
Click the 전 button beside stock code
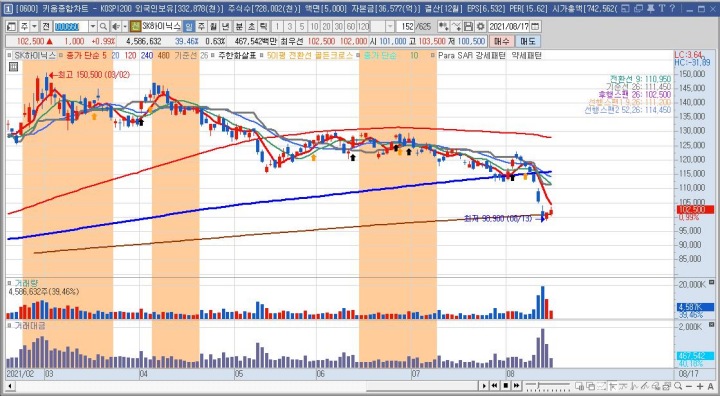(x=46, y=27)
